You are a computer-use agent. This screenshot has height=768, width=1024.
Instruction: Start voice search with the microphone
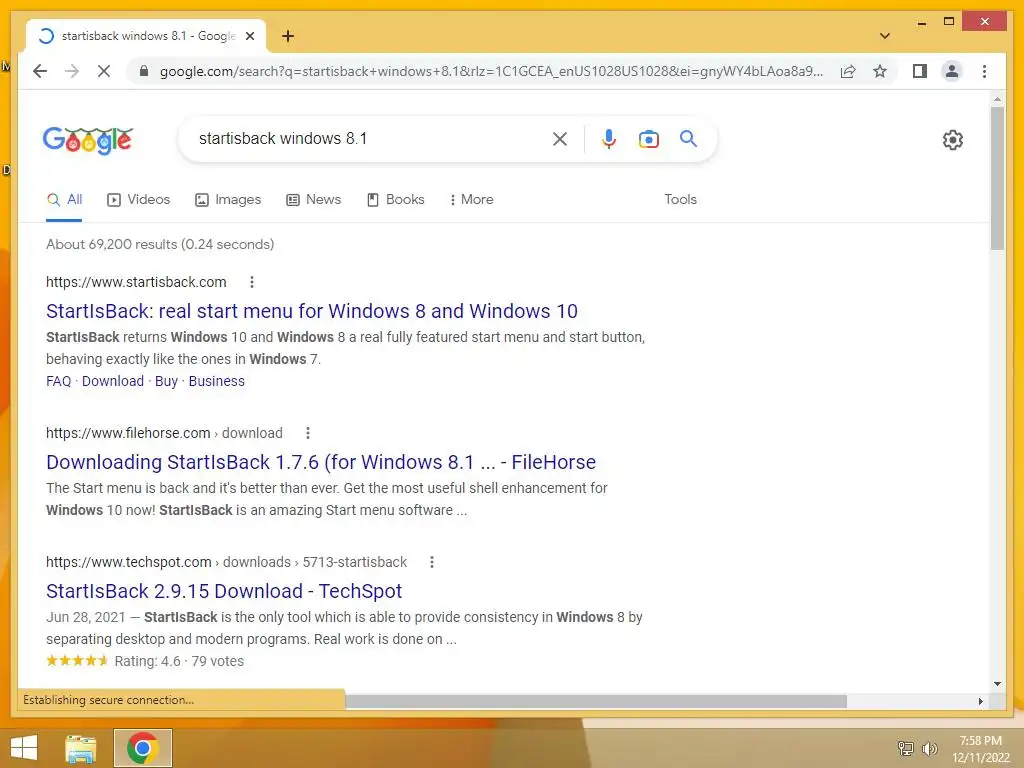[609, 138]
